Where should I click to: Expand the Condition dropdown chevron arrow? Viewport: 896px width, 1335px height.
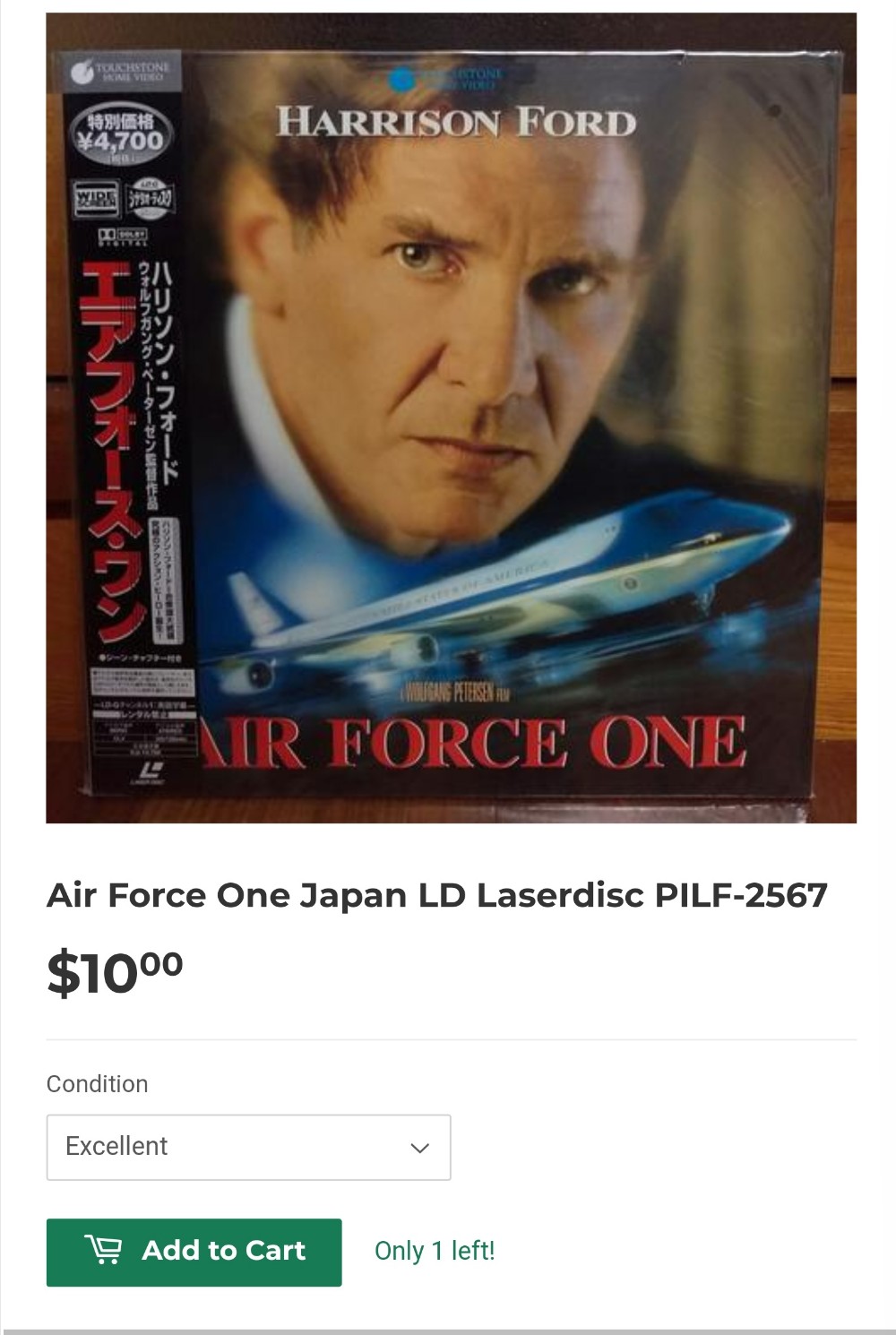coord(419,1148)
